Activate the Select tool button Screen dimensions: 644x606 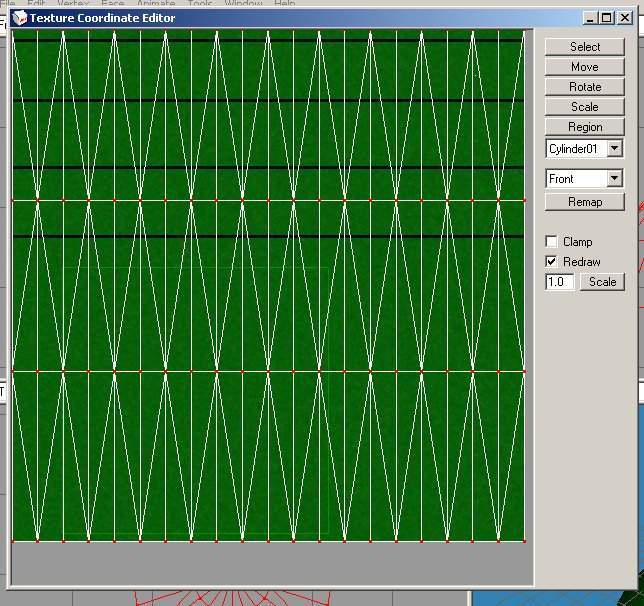(x=584, y=47)
